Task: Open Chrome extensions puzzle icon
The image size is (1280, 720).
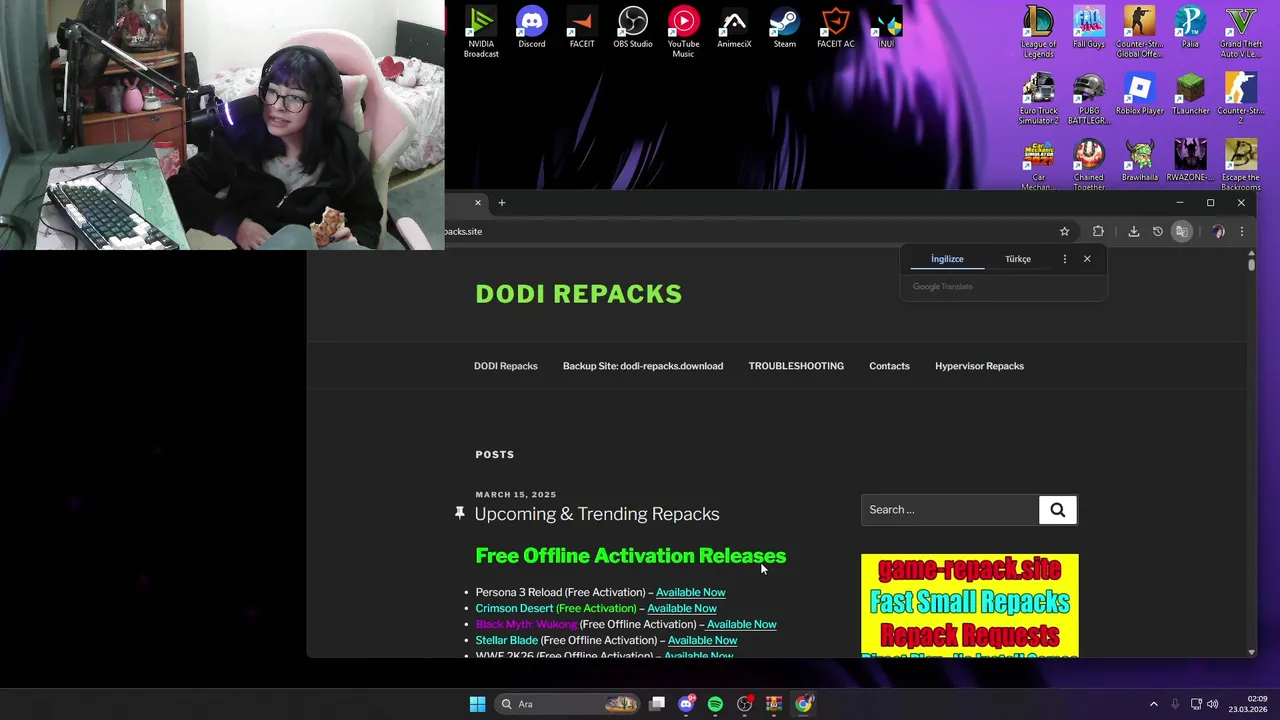Action: [x=1098, y=231]
